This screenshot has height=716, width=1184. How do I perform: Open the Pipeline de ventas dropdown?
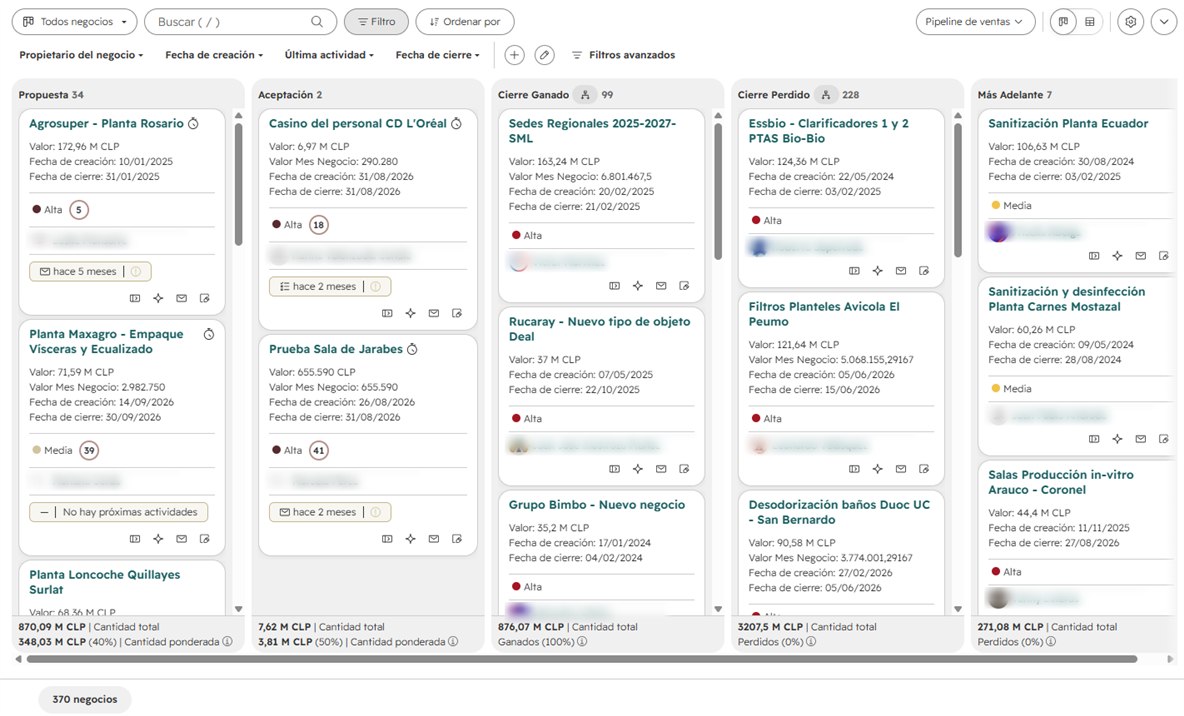[x=974, y=22]
